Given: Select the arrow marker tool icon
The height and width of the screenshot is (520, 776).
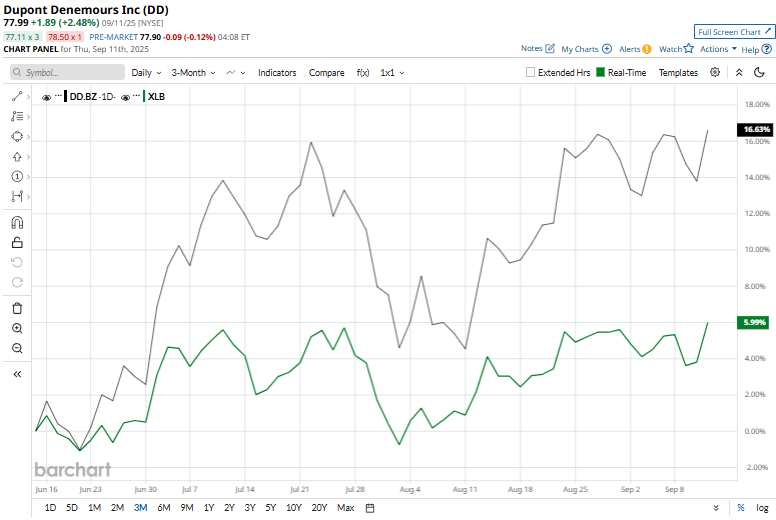Looking at the screenshot, I should [x=17, y=157].
